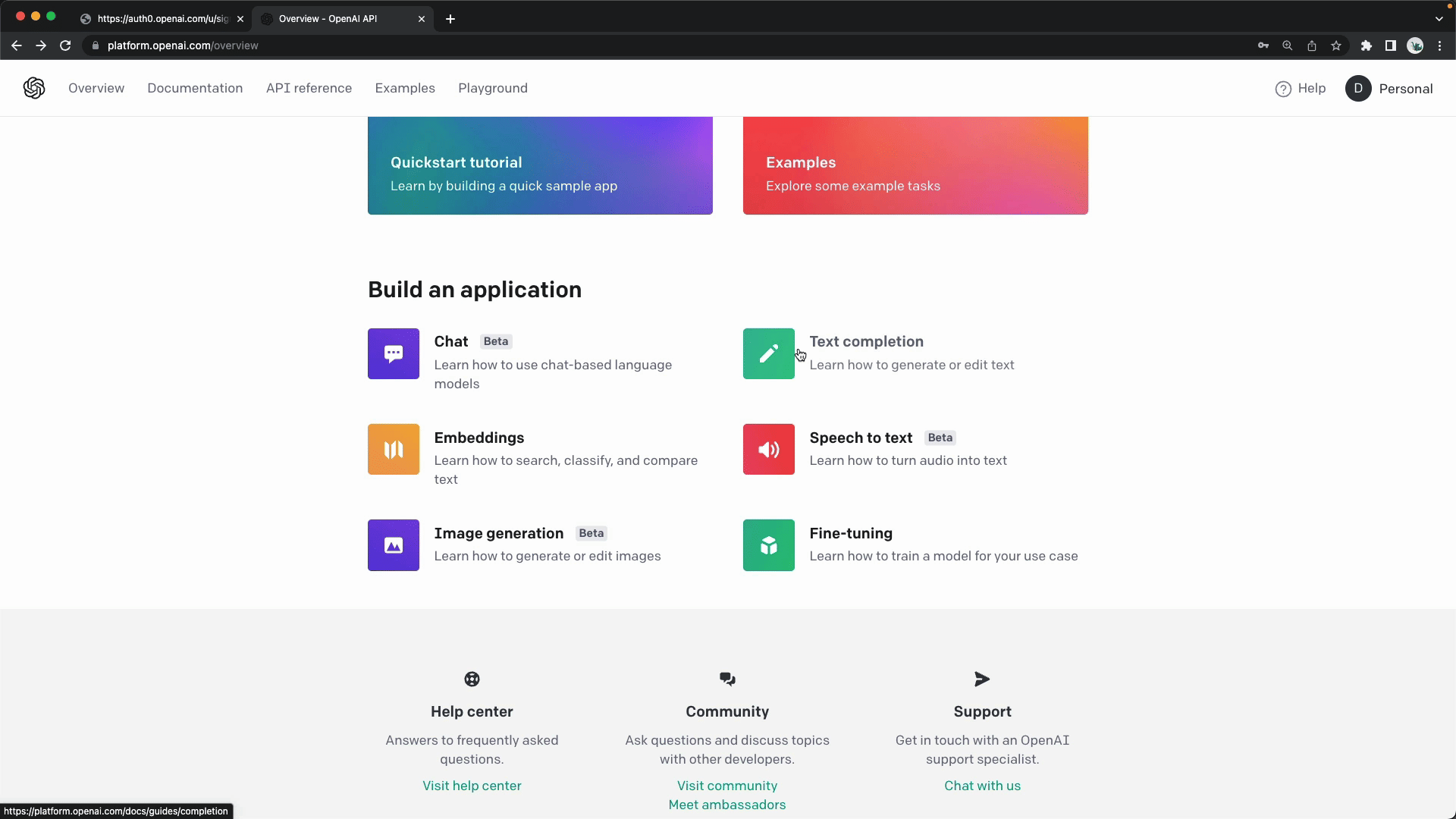Screen dimensions: 1456x819
Task: Click the 'Support' heading
Action: pyautogui.click(x=982, y=711)
